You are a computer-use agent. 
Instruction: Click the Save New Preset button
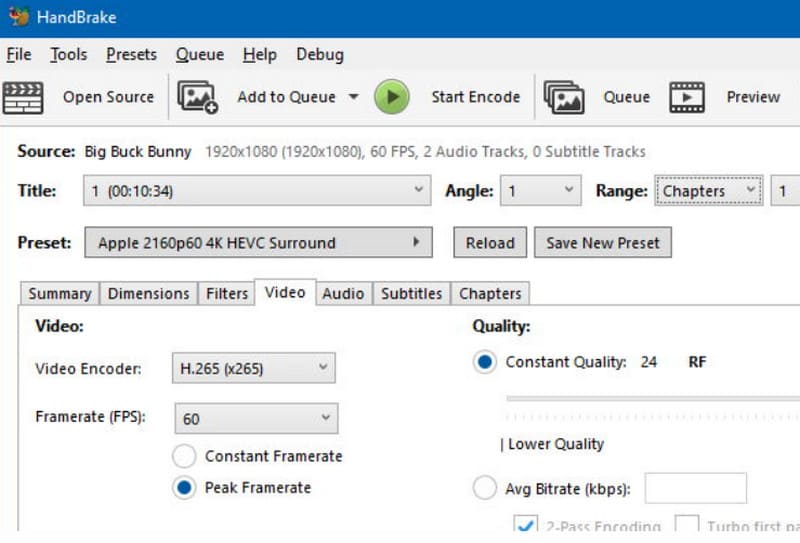pyautogui.click(x=602, y=242)
